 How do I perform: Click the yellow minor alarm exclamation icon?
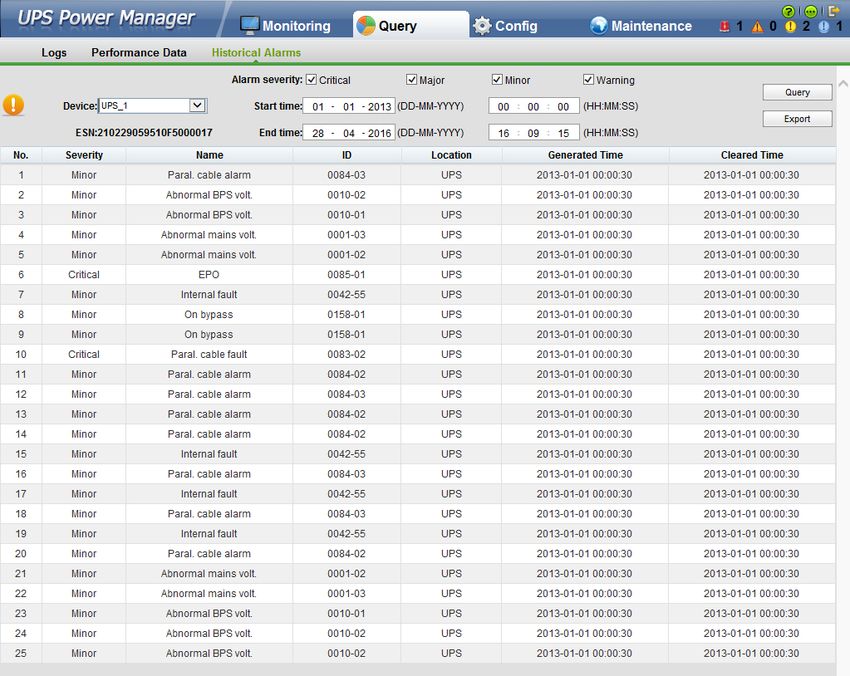click(x=790, y=26)
